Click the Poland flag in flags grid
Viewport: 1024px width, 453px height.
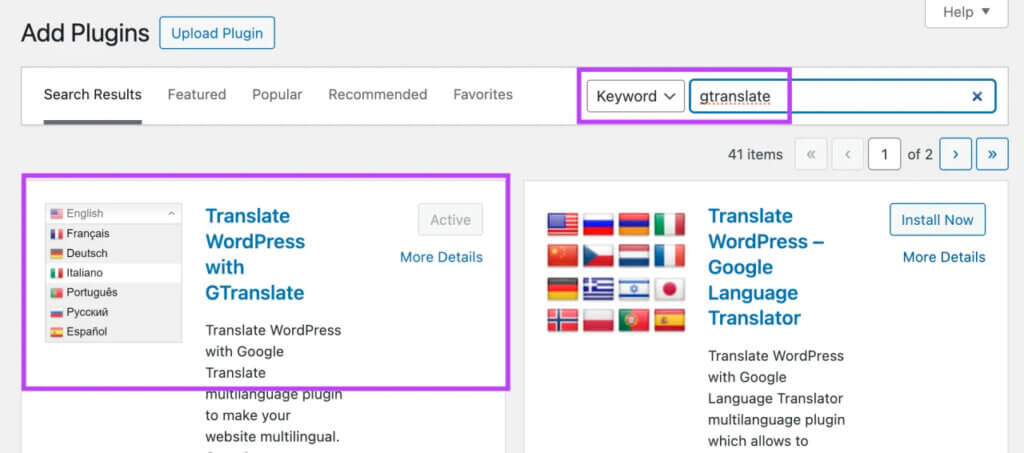[x=598, y=320]
